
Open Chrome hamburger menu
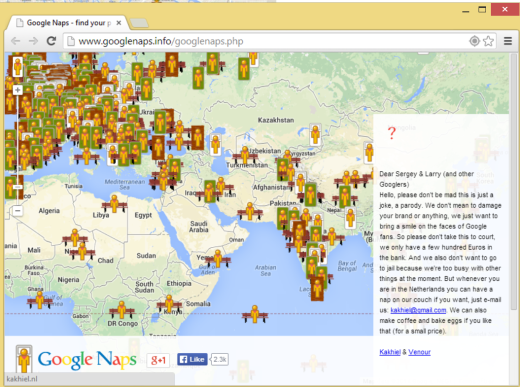click(508, 41)
